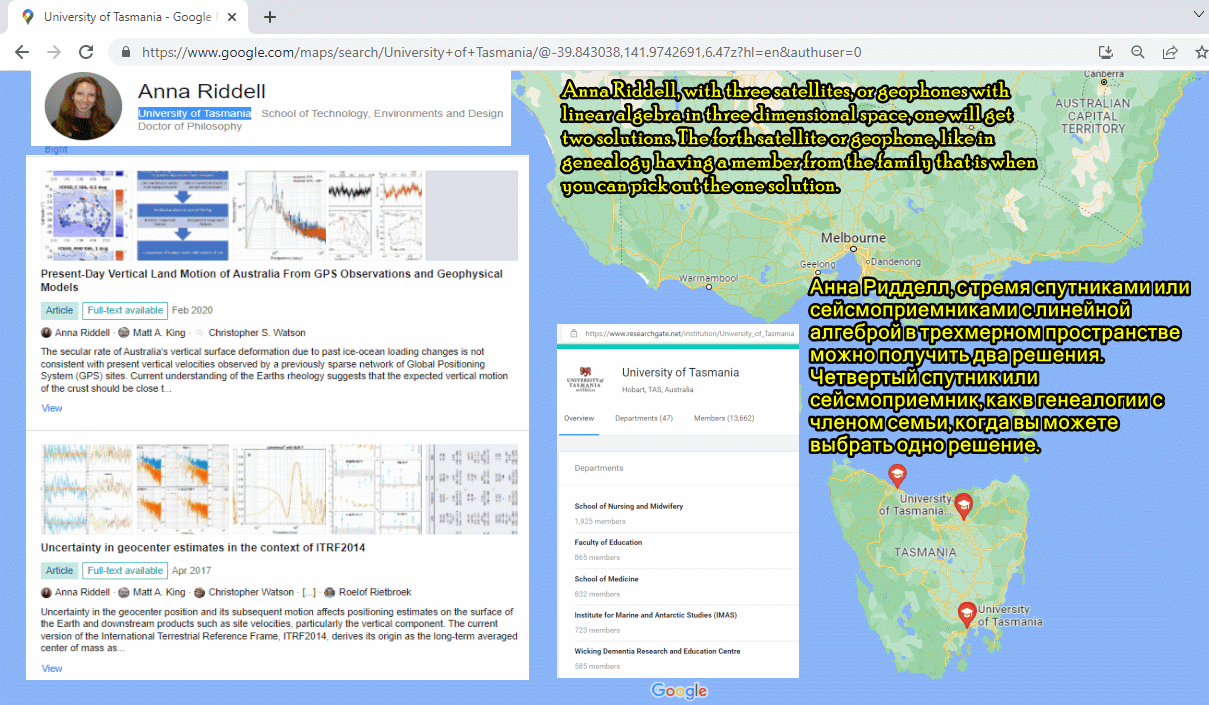Click the blue flowchart thumbnail in first article
The image size is (1209, 705).
(183, 215)
